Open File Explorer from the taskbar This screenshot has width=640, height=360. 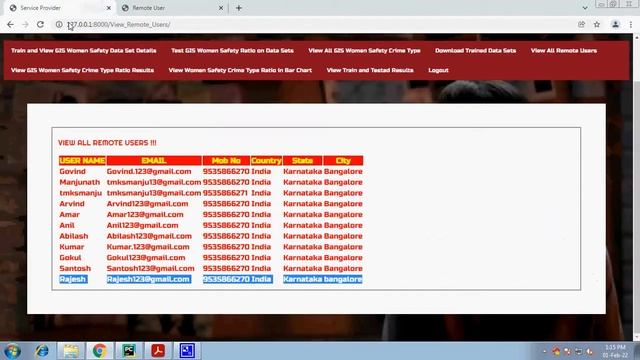point(71,351)
